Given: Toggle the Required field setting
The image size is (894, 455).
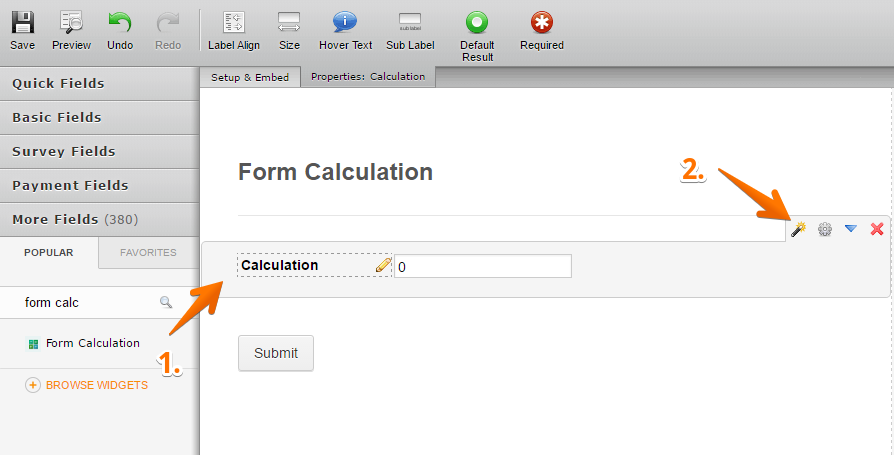Looking at the screenshot, I should (x=542, y=29).
